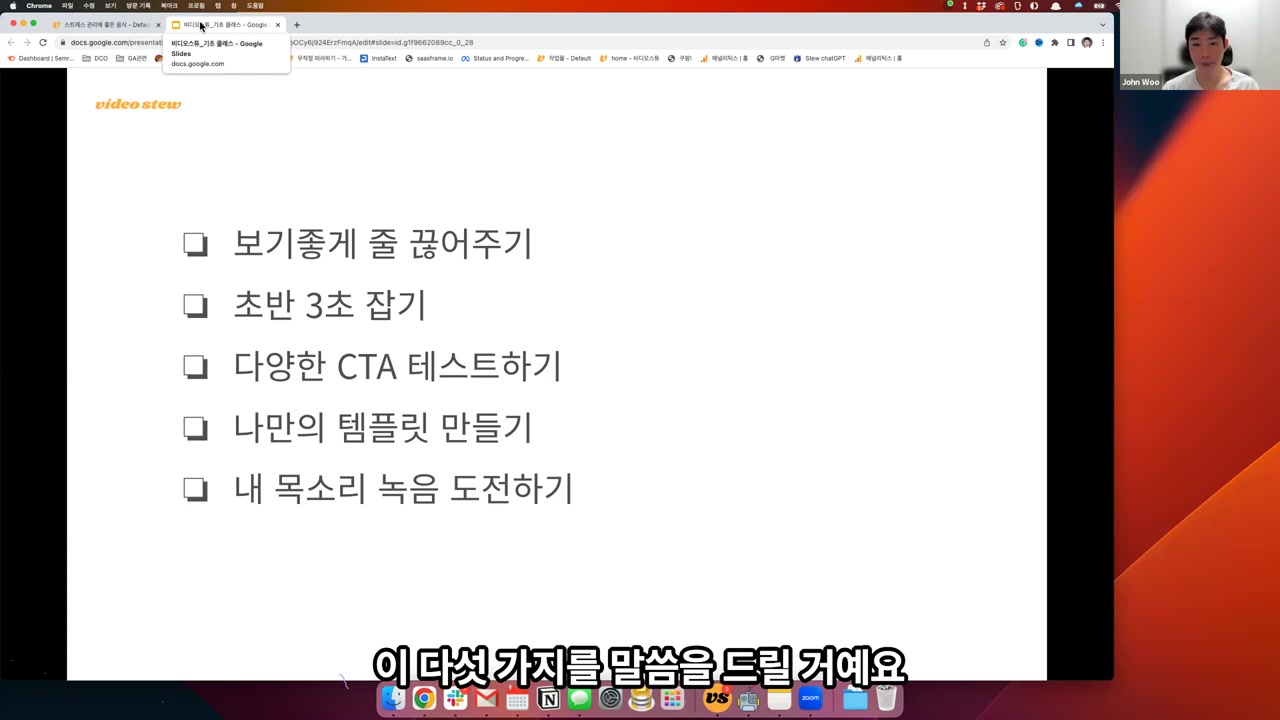Open Notes from the dock

[x=779, y=698]
